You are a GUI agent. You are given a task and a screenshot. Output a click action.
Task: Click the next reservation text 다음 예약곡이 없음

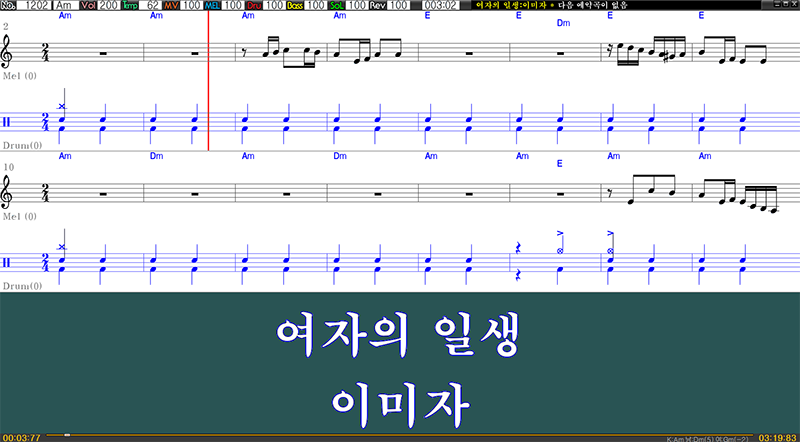[x=592, y=5]
